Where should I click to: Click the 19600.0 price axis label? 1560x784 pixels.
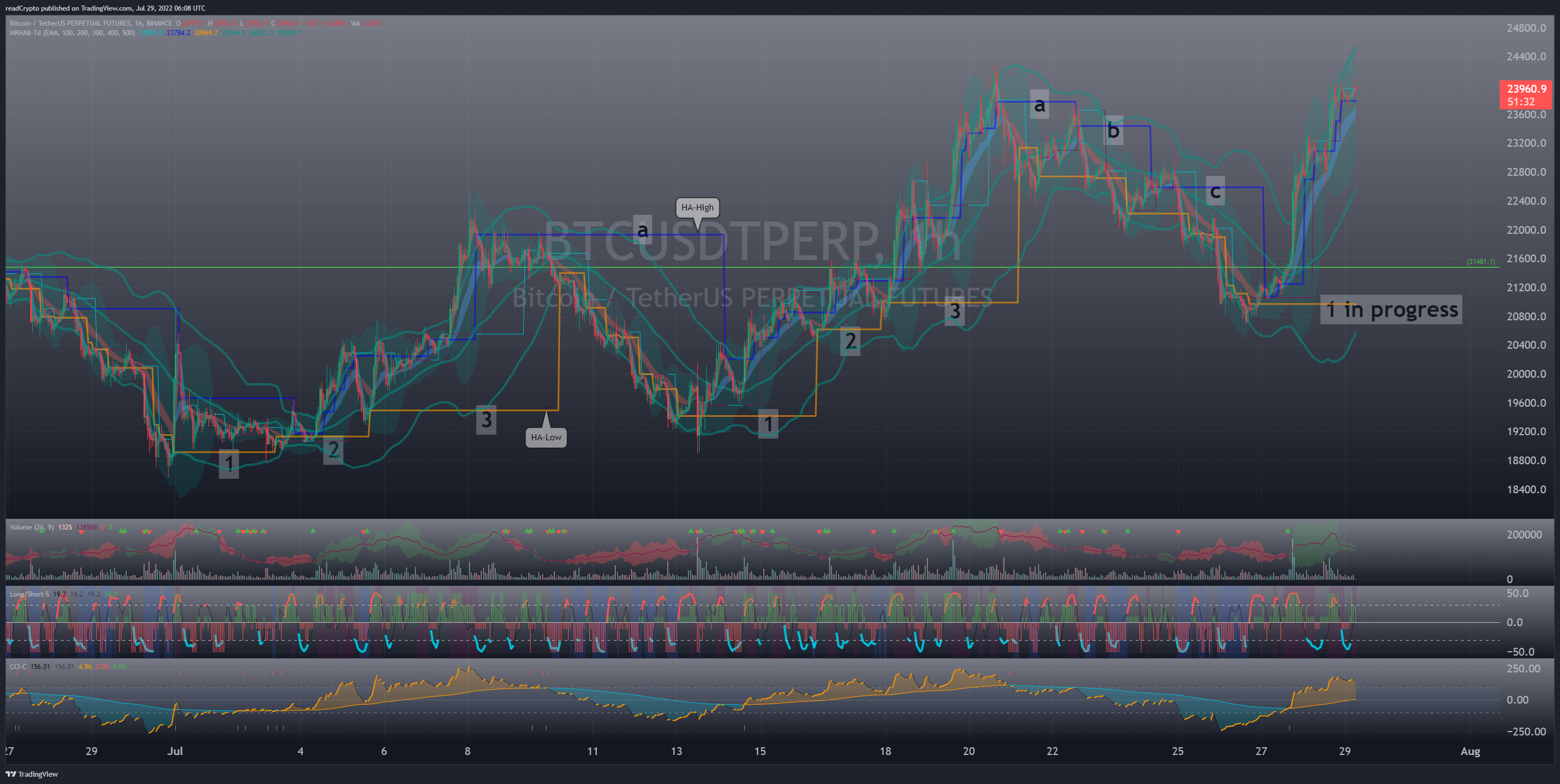coord(1526,403)
